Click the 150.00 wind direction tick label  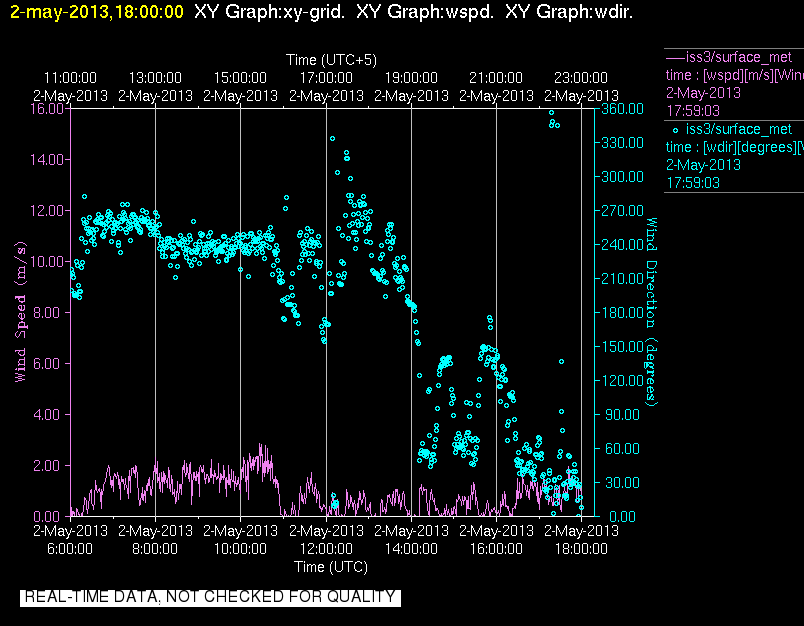click(x=622, y=347)
